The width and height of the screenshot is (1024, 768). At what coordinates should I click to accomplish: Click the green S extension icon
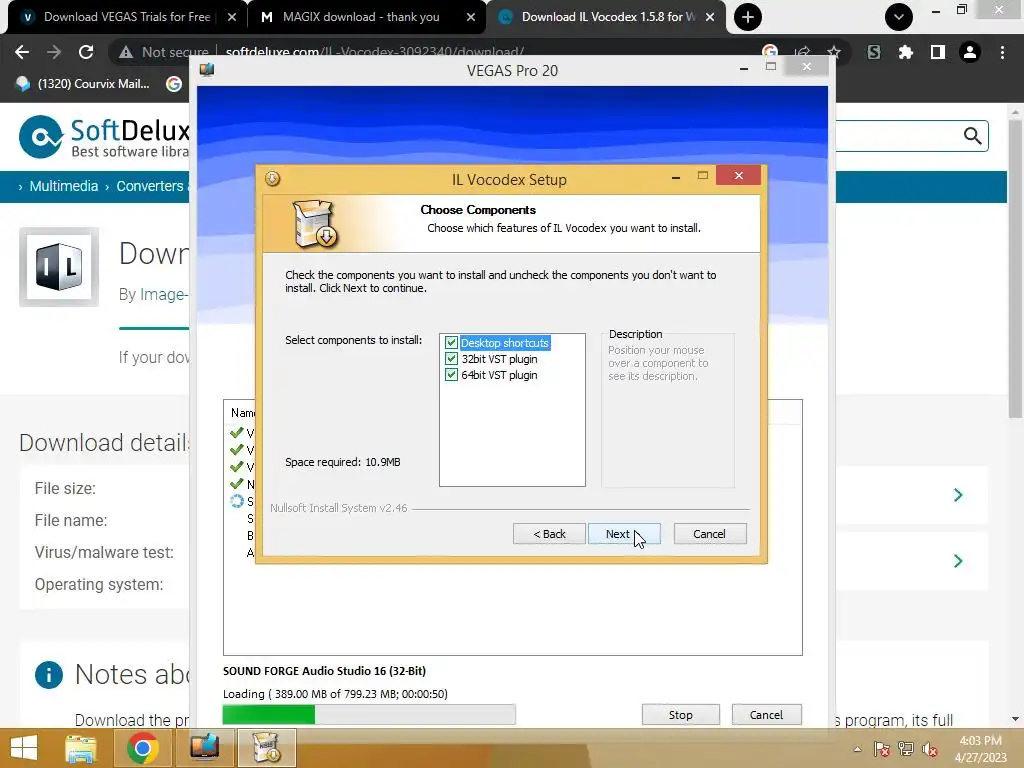click(x=874, y=52)
